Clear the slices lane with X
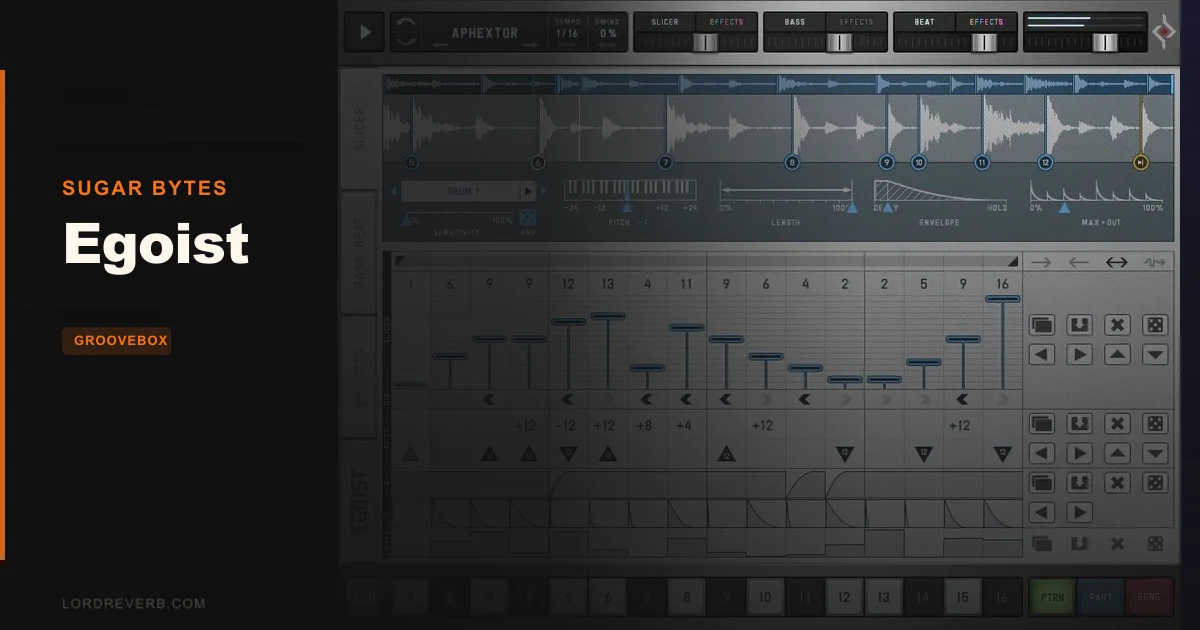The width and height of the screenshot is (1200, 630). (x=1117, y=325)
